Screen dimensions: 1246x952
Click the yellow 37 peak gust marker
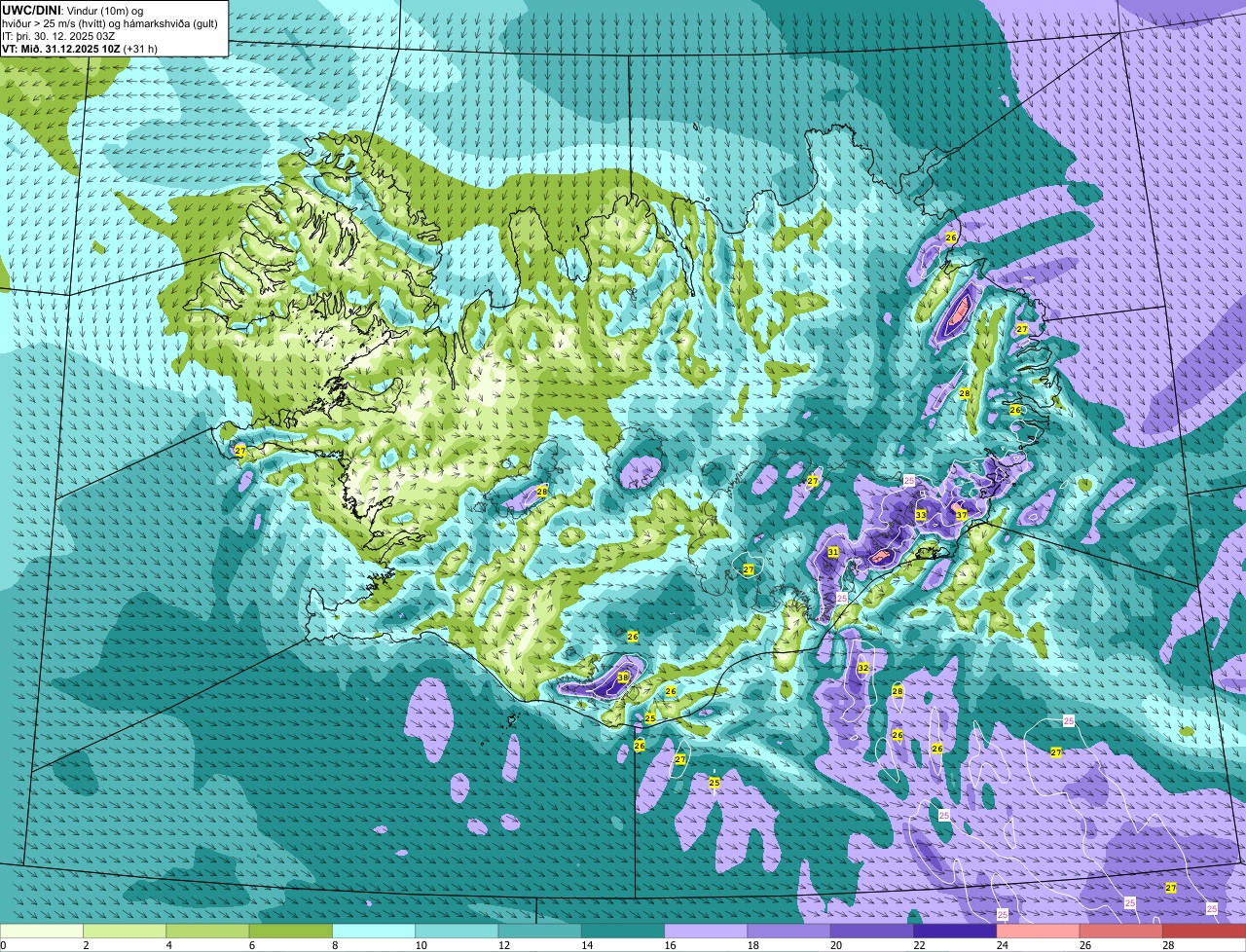point(961,514)
